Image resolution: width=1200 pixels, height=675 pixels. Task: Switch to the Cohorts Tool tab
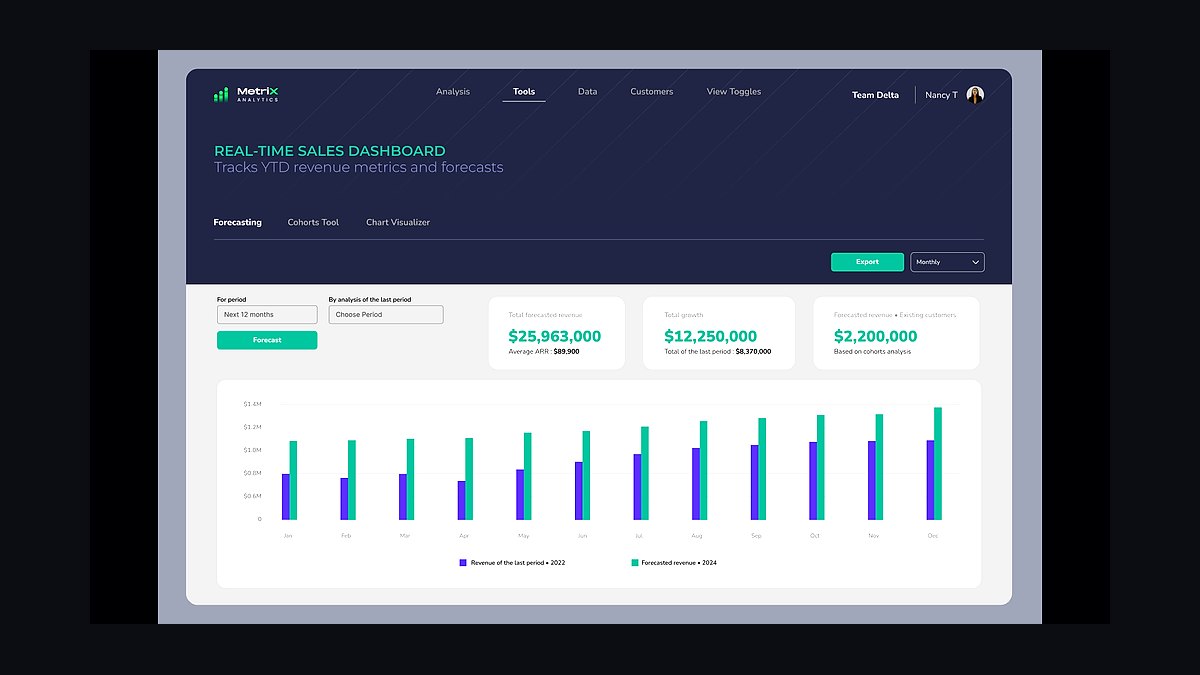pyautogui.click(x=313, y=222)
